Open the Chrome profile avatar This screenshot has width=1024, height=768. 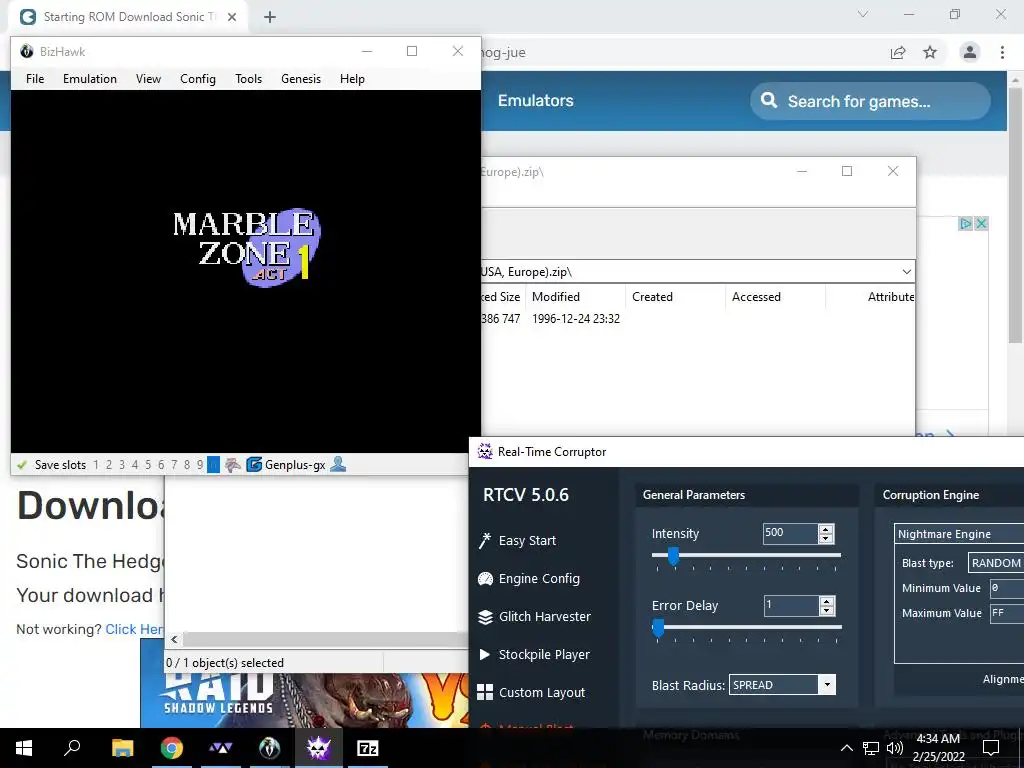[x=970, y=52]
